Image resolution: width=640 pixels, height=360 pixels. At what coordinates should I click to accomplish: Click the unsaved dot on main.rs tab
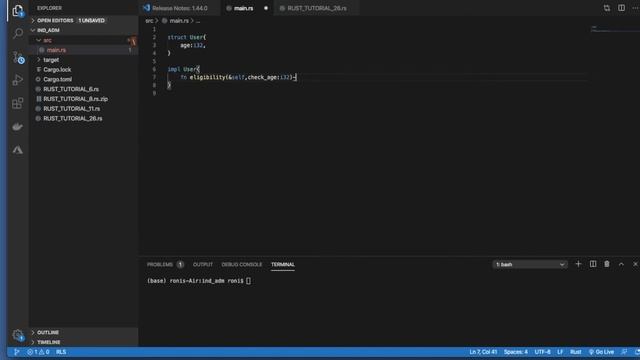(x=266, y=8)
